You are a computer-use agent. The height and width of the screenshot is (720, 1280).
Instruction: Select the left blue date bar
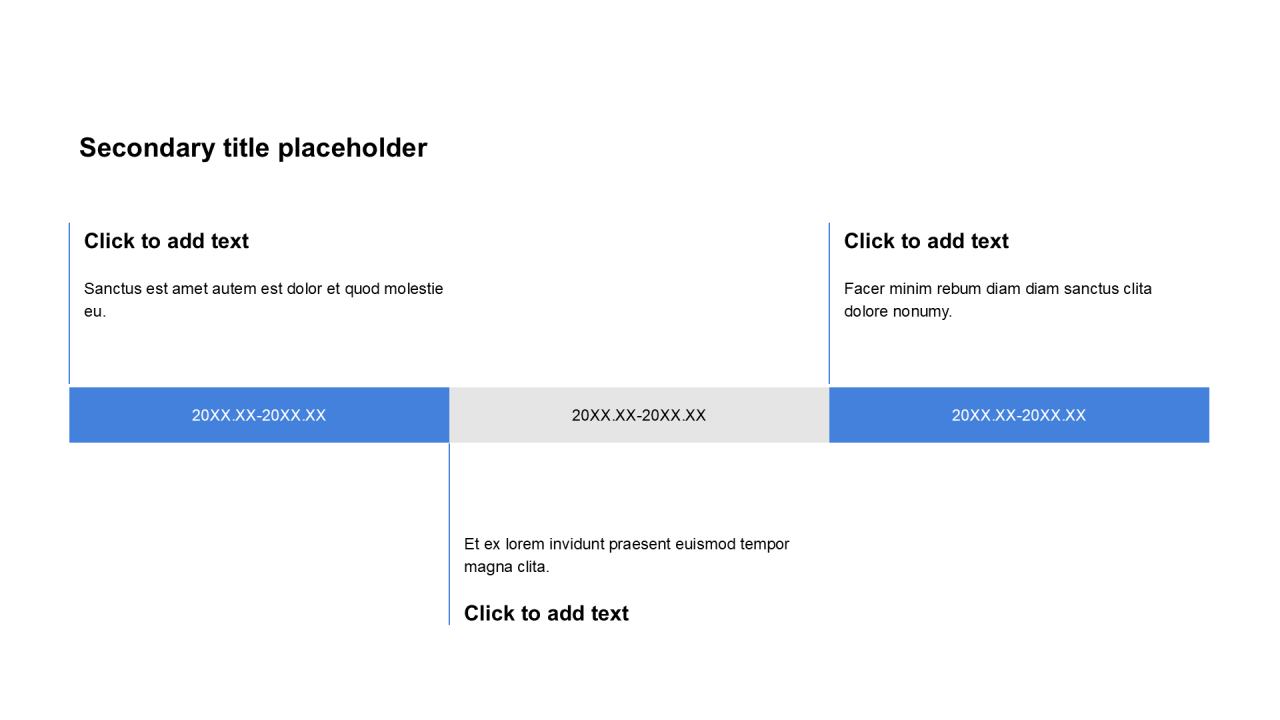coord(259,415)
